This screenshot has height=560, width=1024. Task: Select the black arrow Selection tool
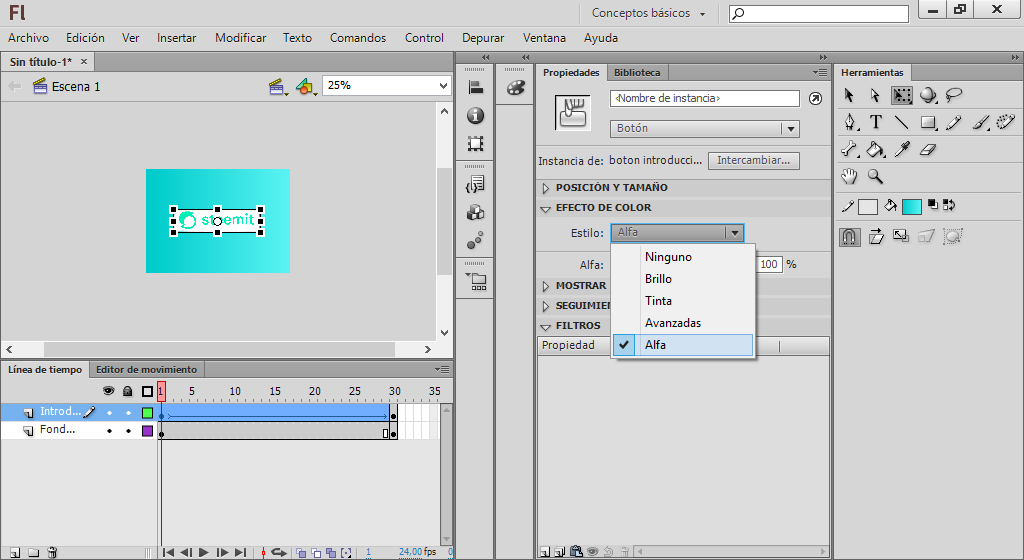pos(848,95)
